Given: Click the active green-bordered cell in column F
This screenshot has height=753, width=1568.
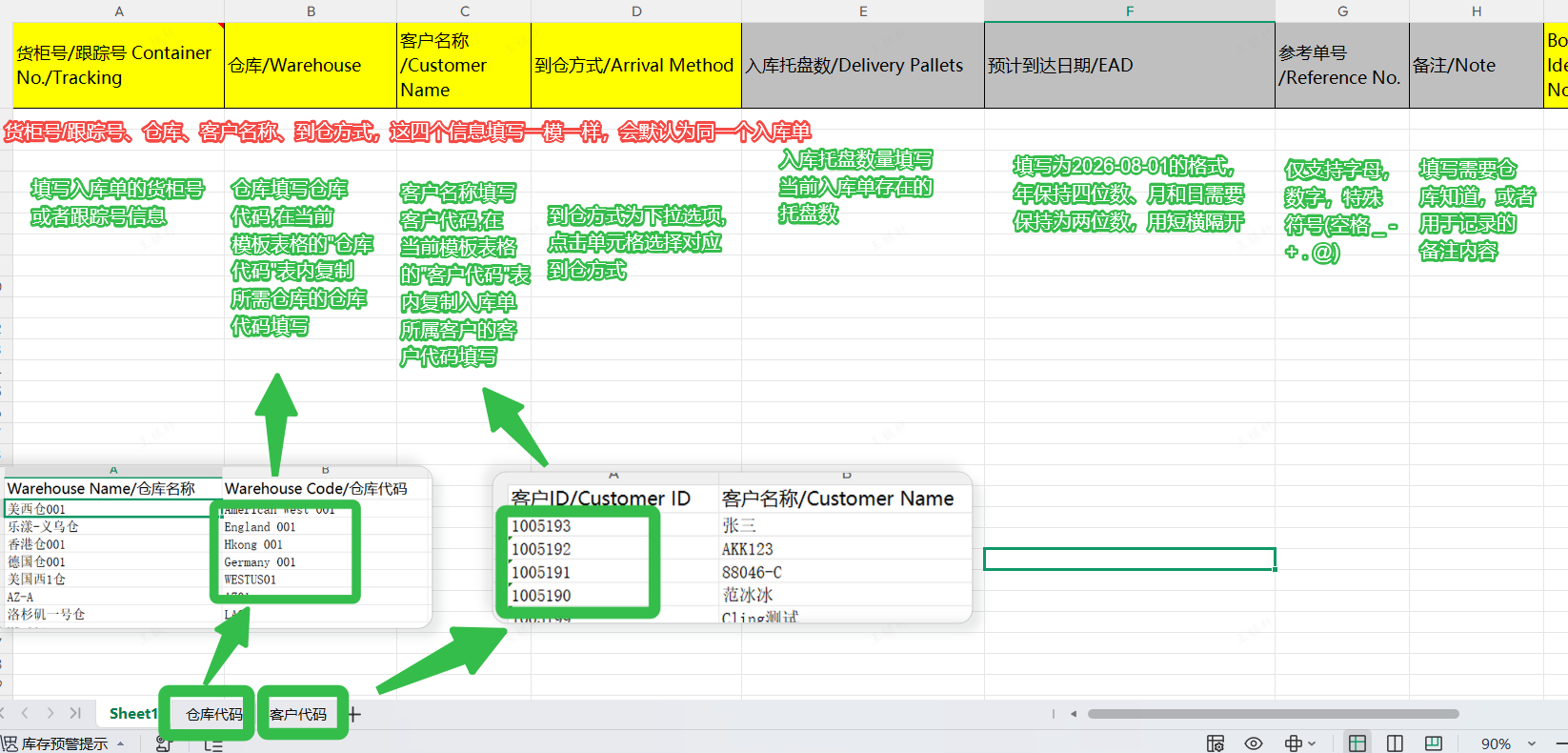Looking at the screenshot, I should pyautogui.click(x=1130, y=559).
